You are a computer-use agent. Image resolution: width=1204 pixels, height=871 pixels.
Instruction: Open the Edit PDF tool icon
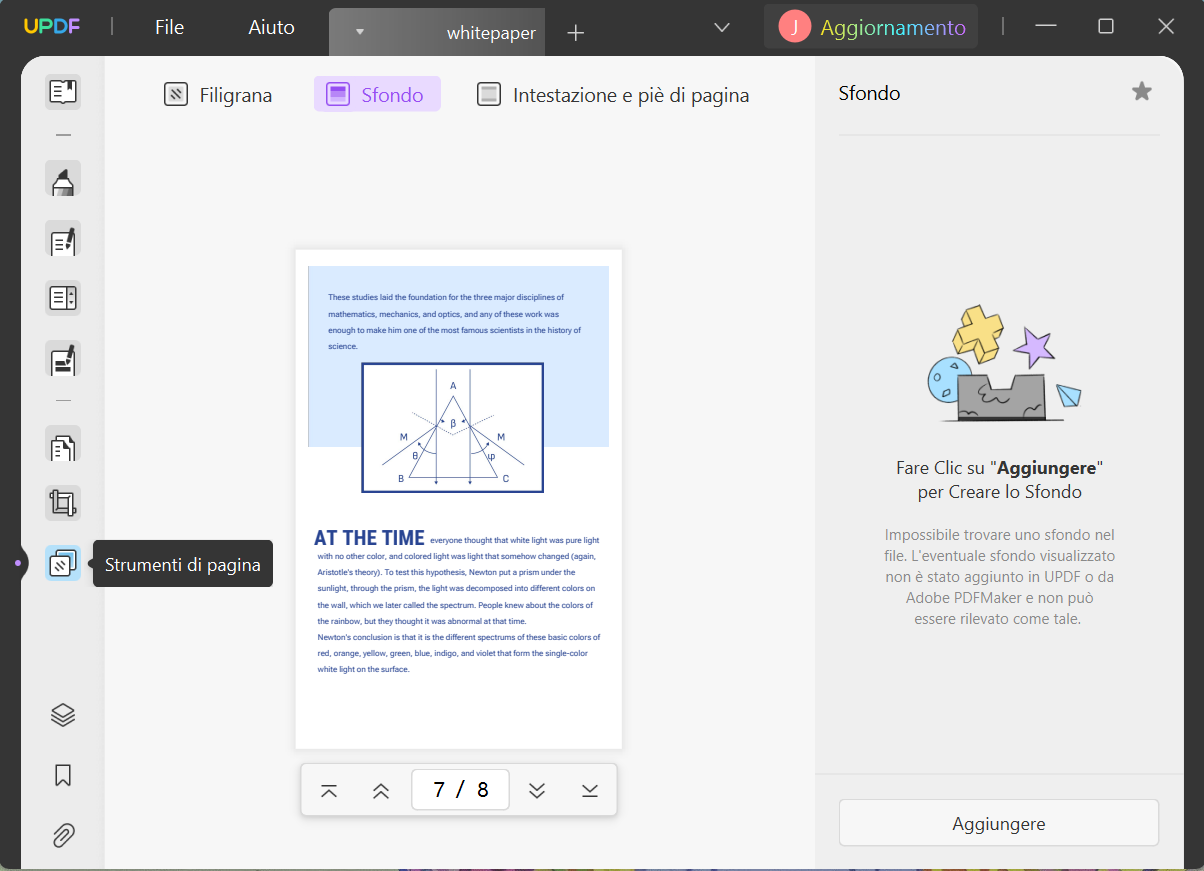(x=63, y=239)
